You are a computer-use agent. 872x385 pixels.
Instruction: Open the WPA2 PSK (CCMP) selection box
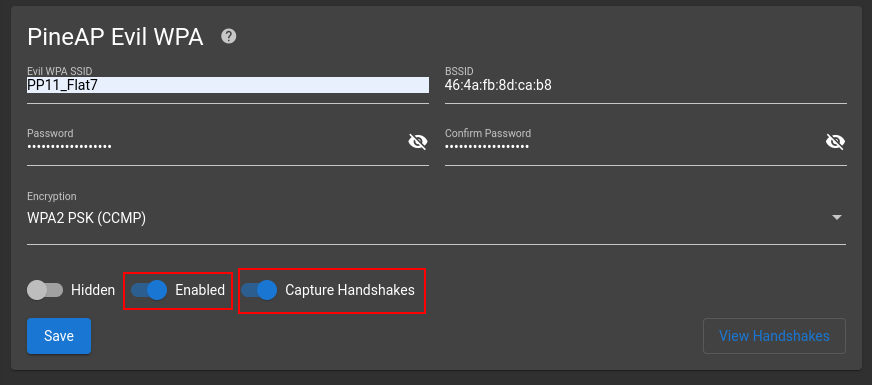(437, 219)
